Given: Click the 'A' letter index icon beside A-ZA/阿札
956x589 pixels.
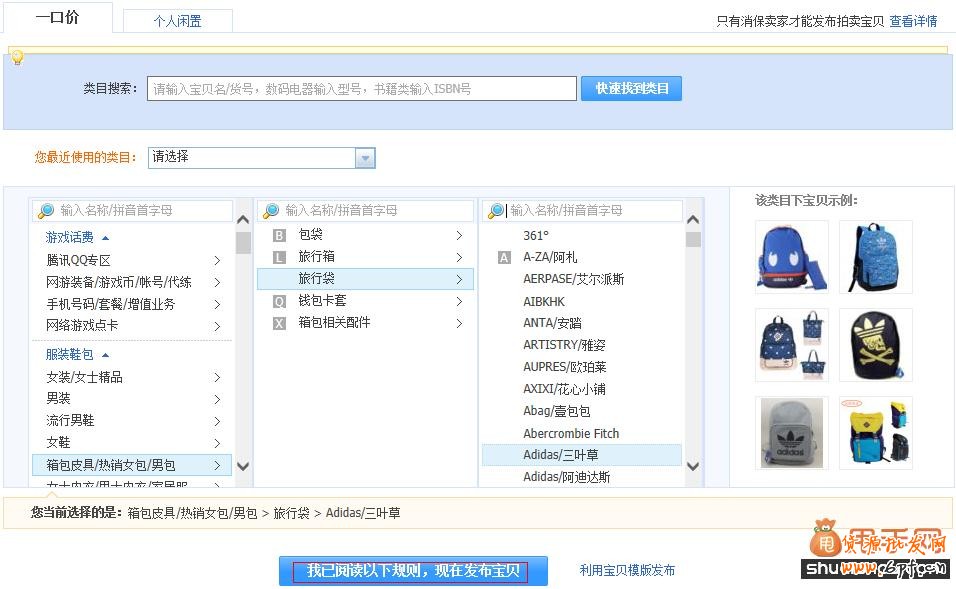Looking at the screenshot, I should click(x=504, y=257).
